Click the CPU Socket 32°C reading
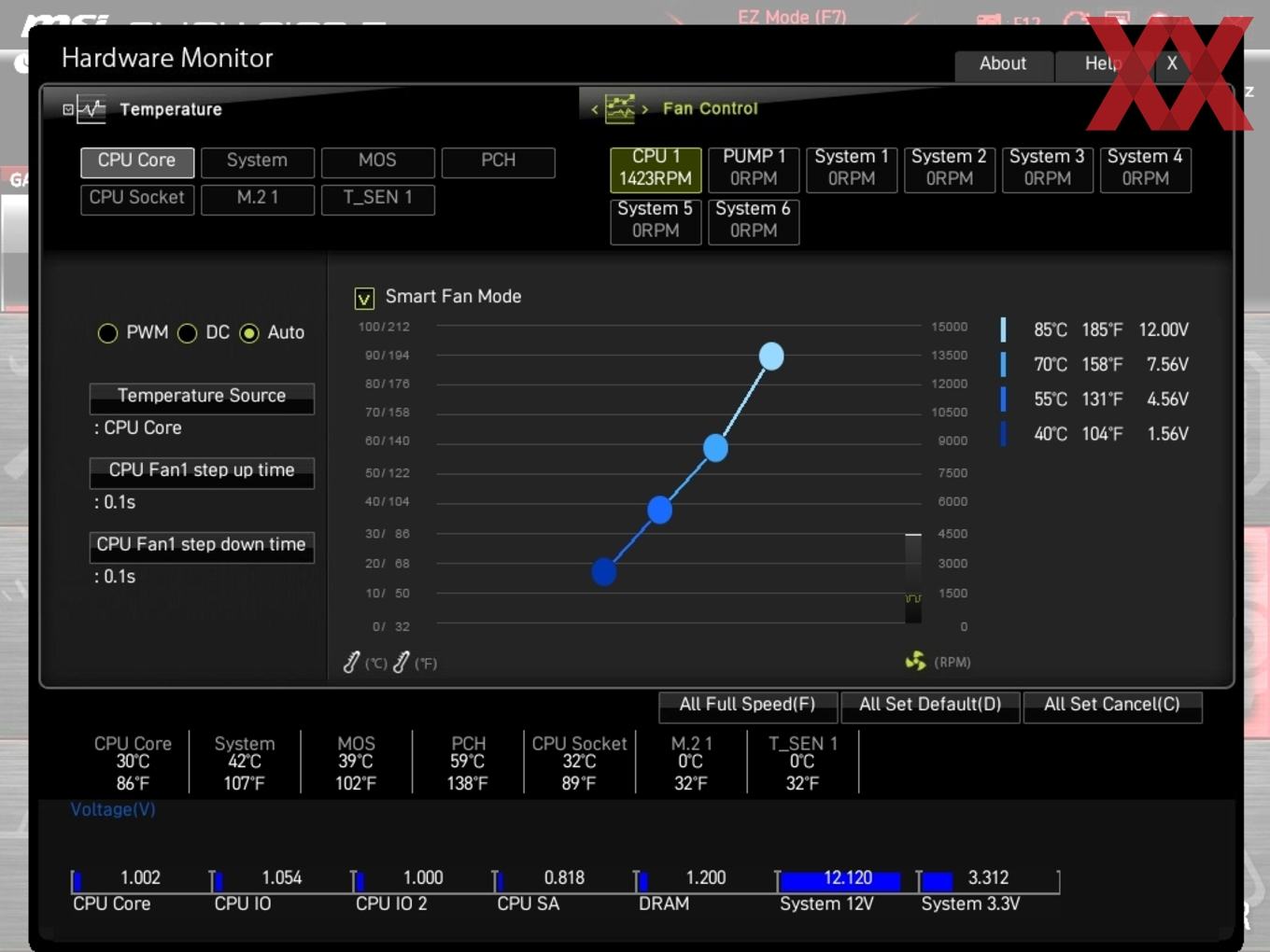The height and width of the screenshot is (952, 1270). coord(579,763)
